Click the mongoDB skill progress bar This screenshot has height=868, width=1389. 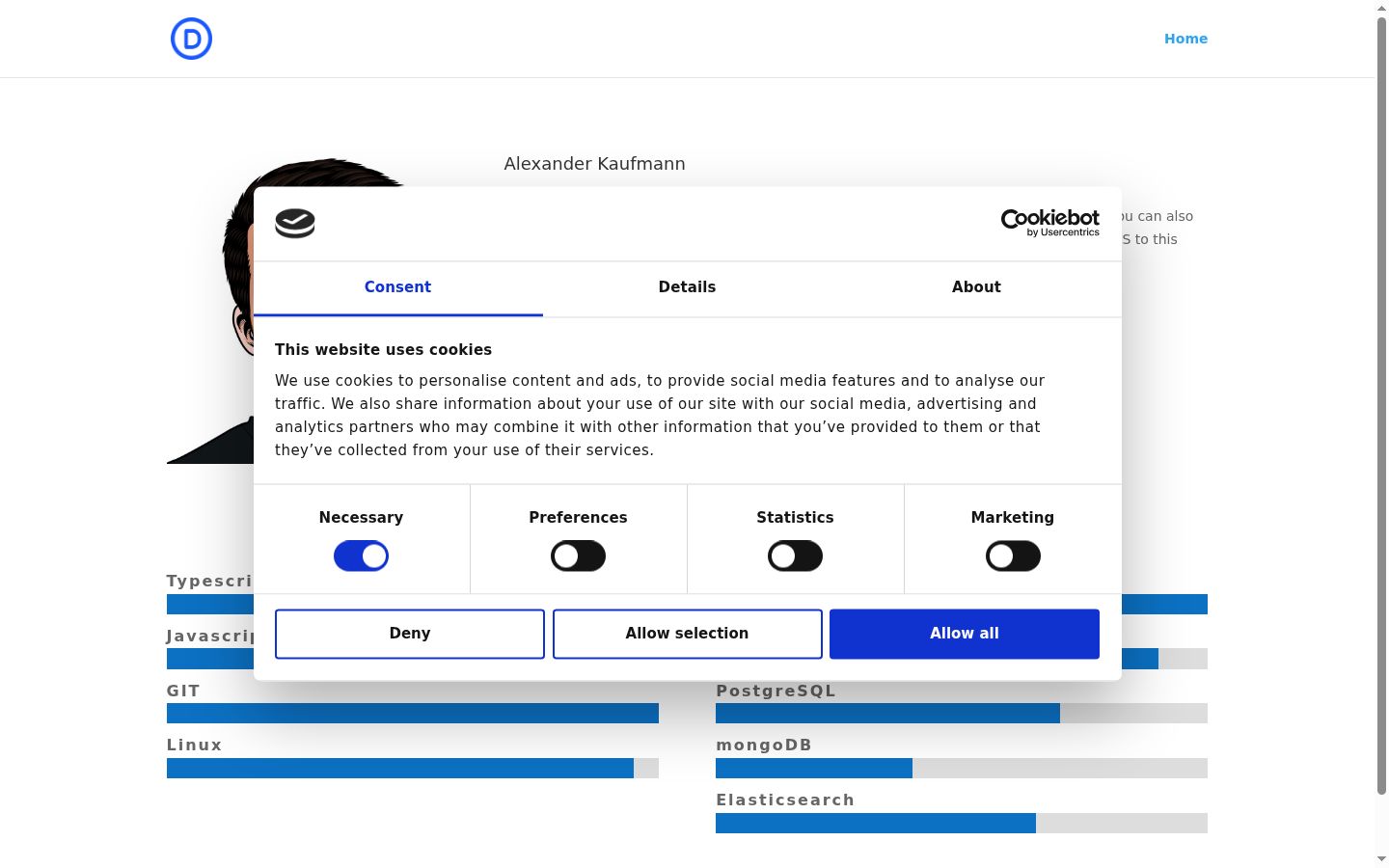pos(962,768)
